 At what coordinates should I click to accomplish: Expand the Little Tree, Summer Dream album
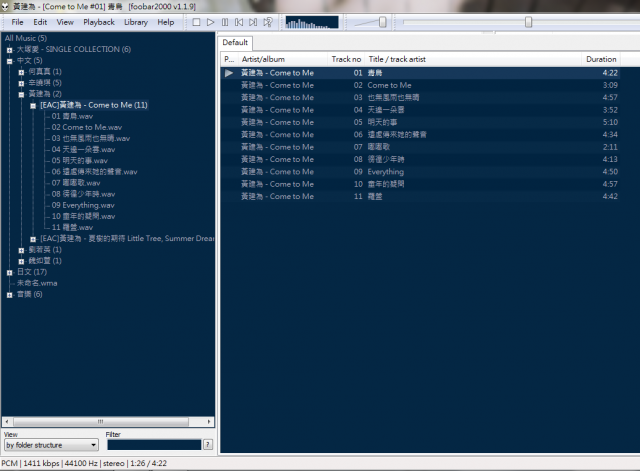33,239
